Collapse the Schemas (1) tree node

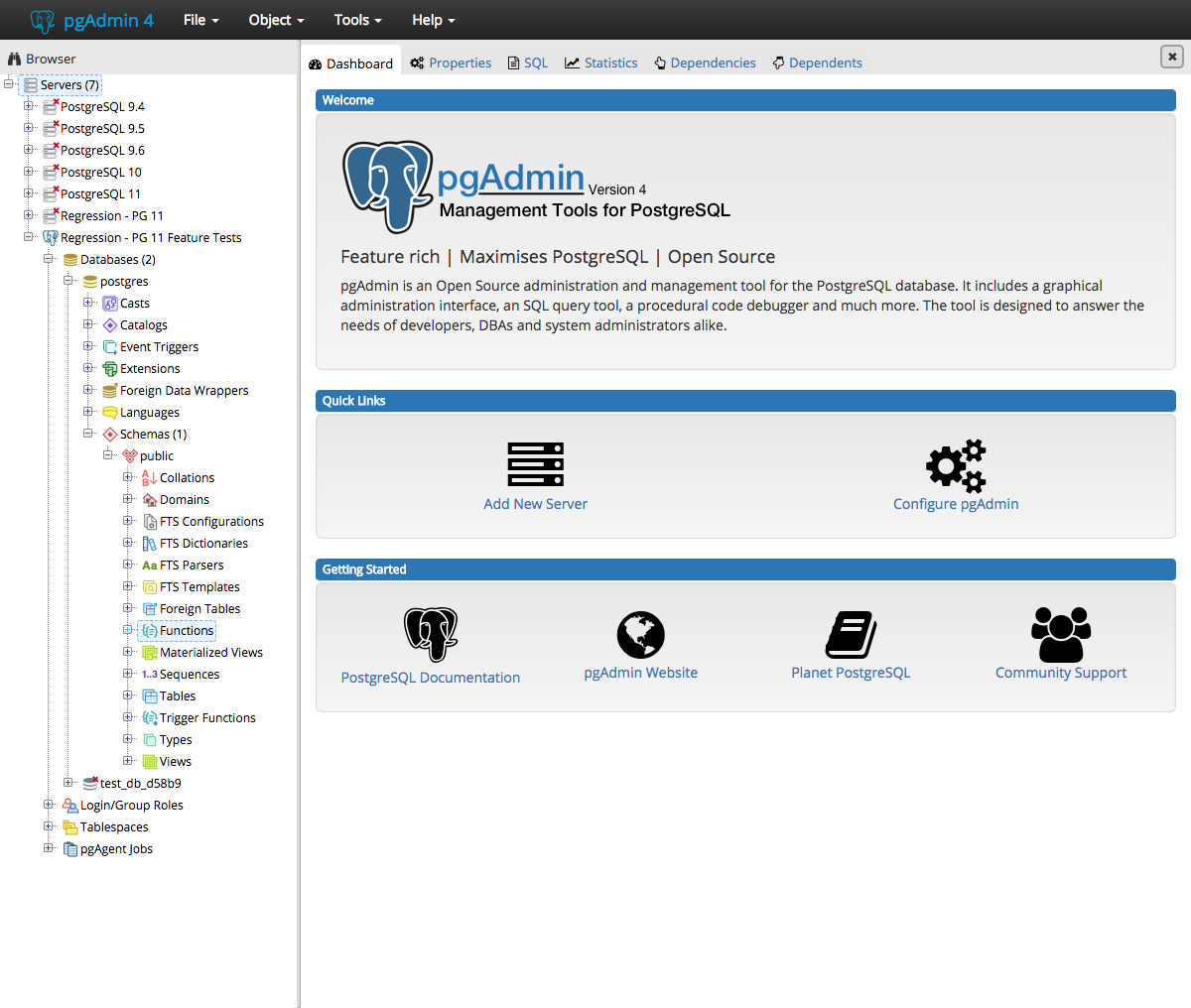click(88, 434)
